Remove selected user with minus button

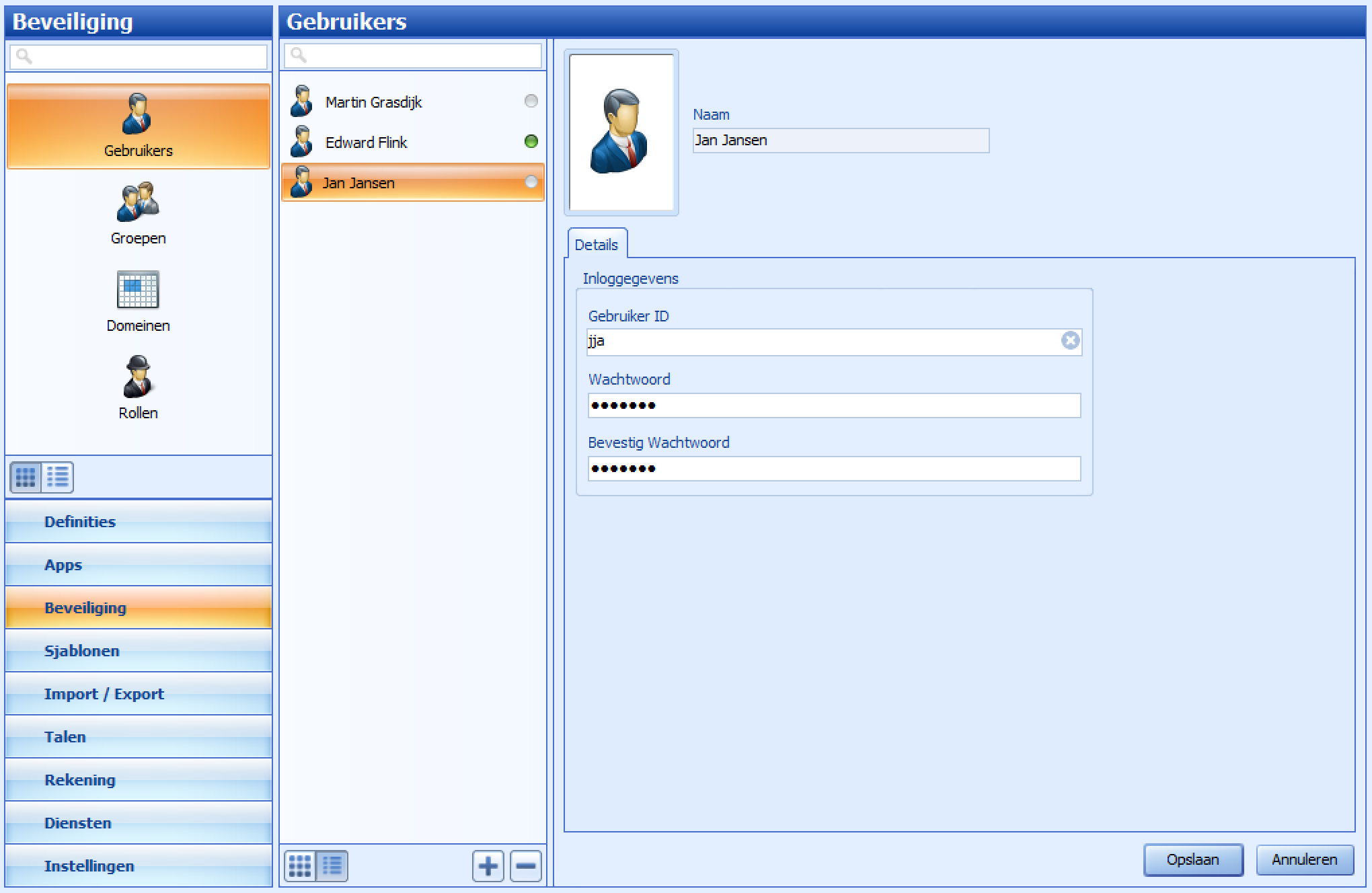click(x=526, y=866)
